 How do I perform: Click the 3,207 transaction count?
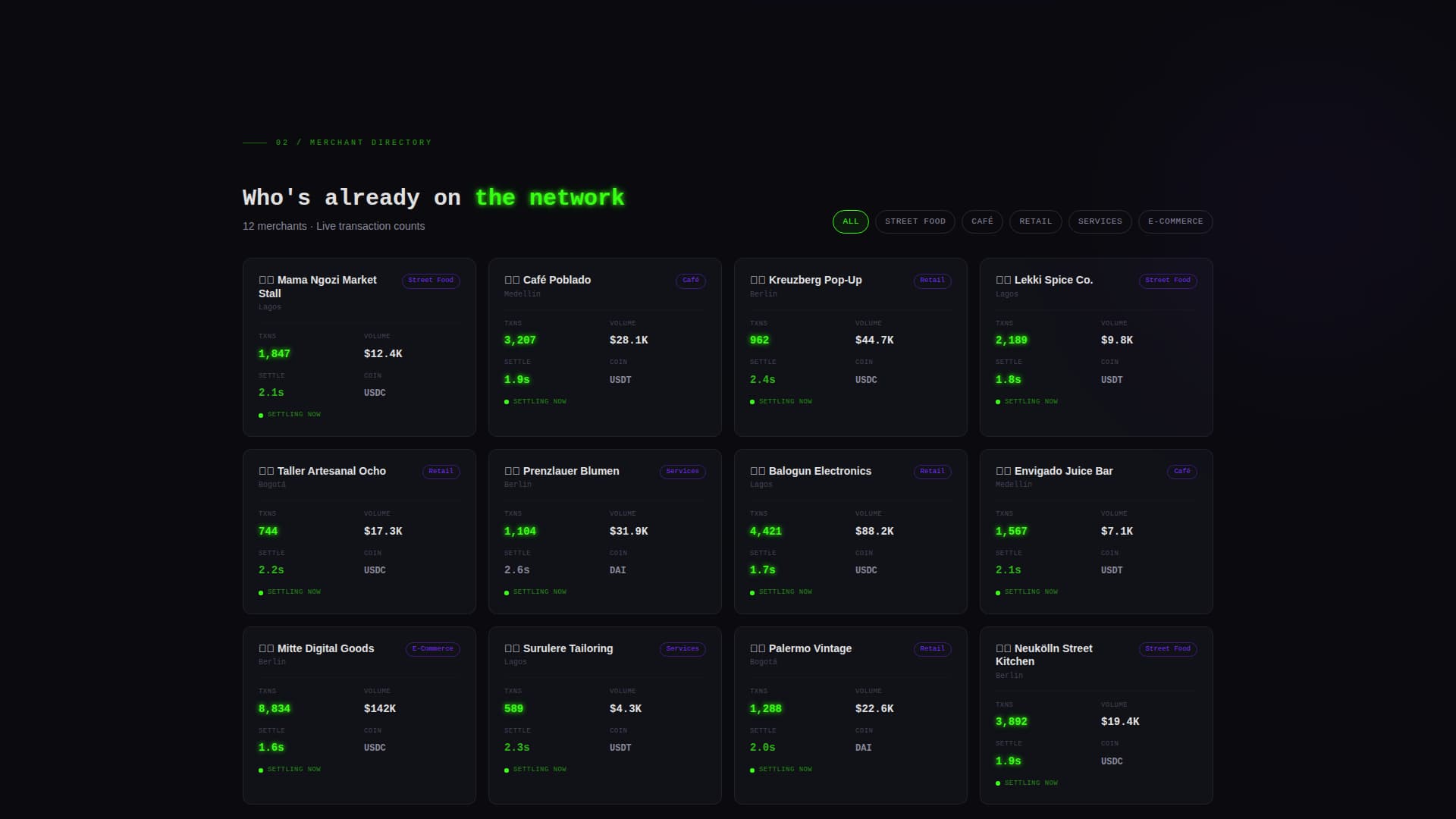pos(520,340)
